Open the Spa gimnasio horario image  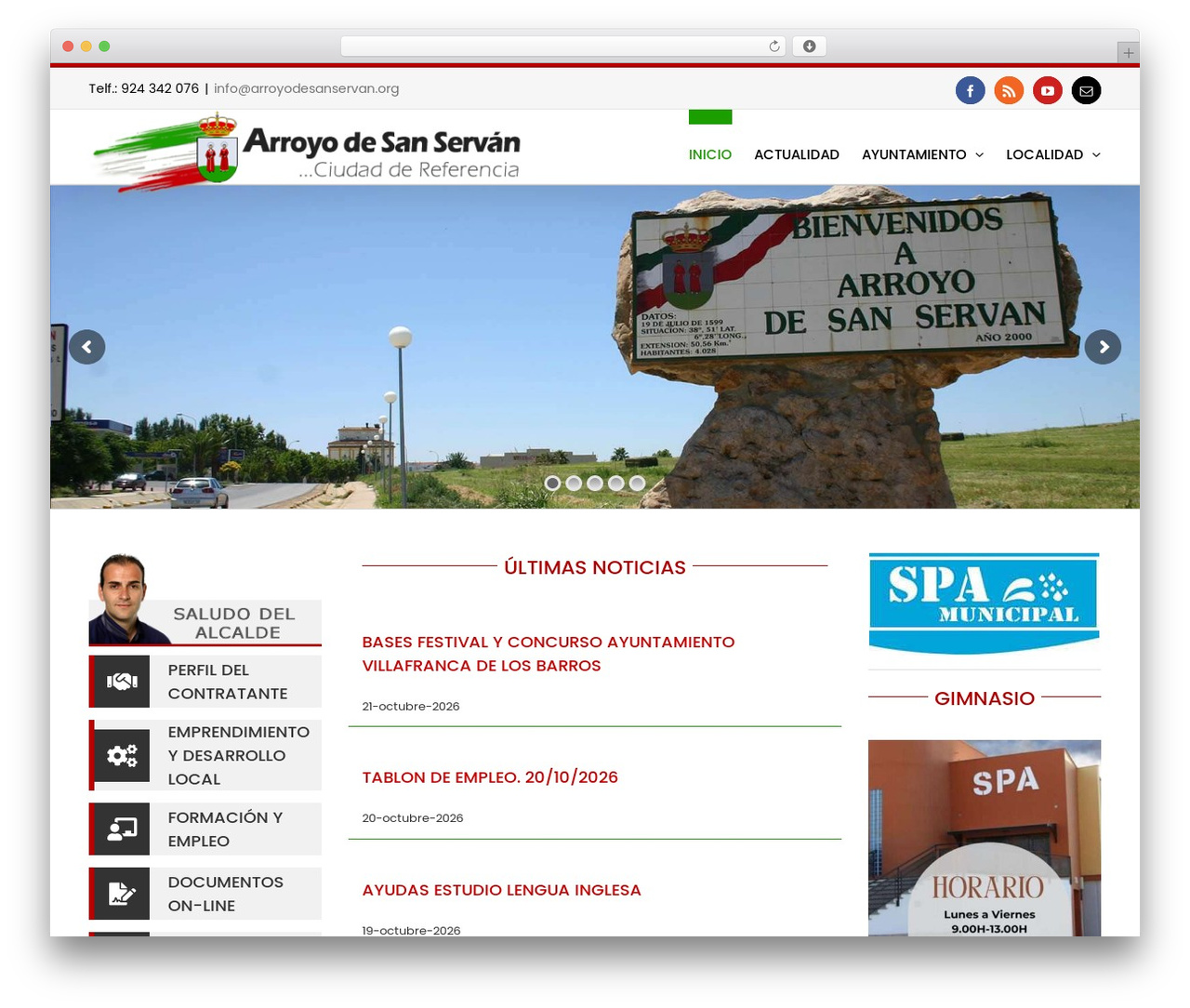(x=985, y=838)
